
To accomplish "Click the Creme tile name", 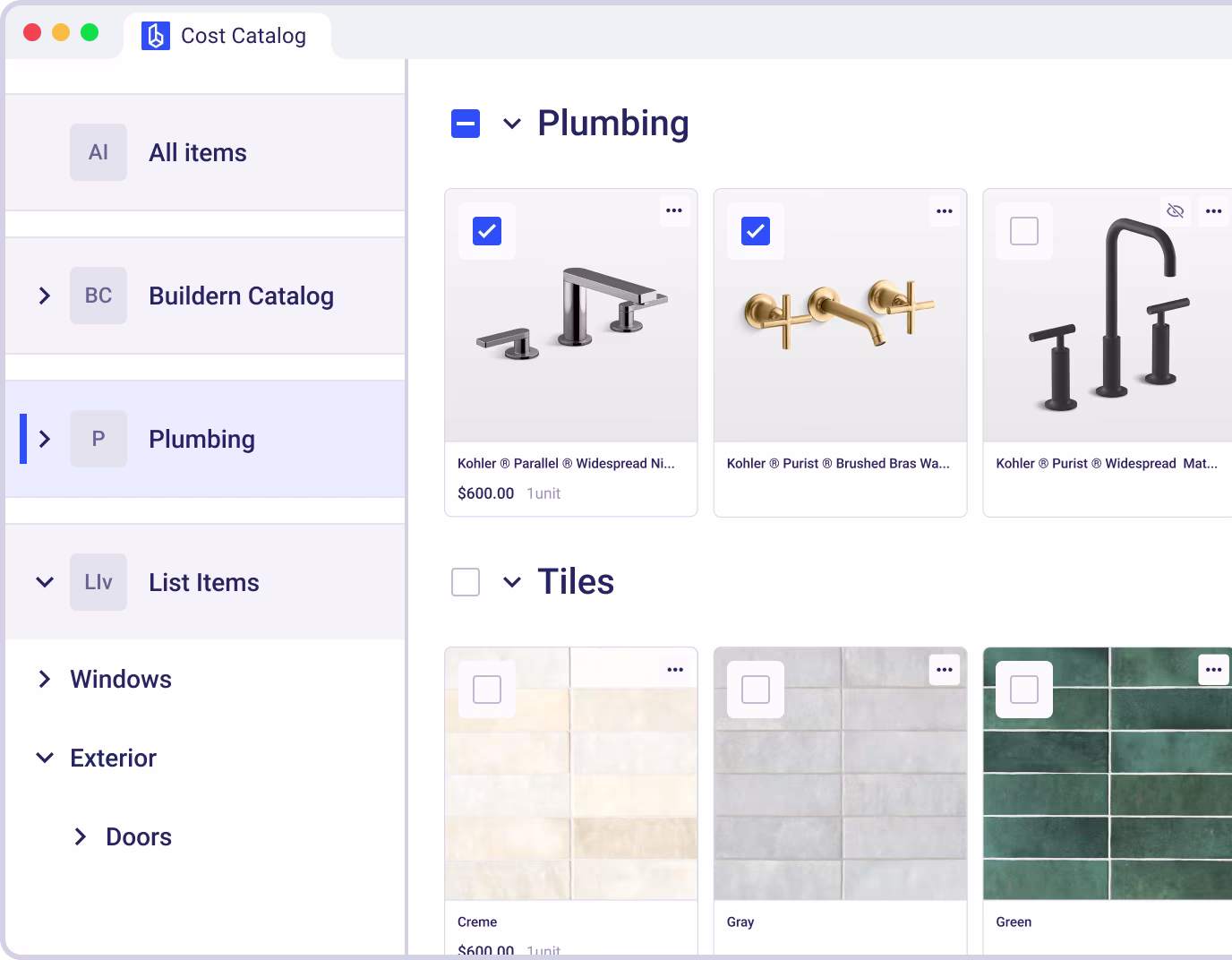I will pyautogui.click(x=477, y=921).
